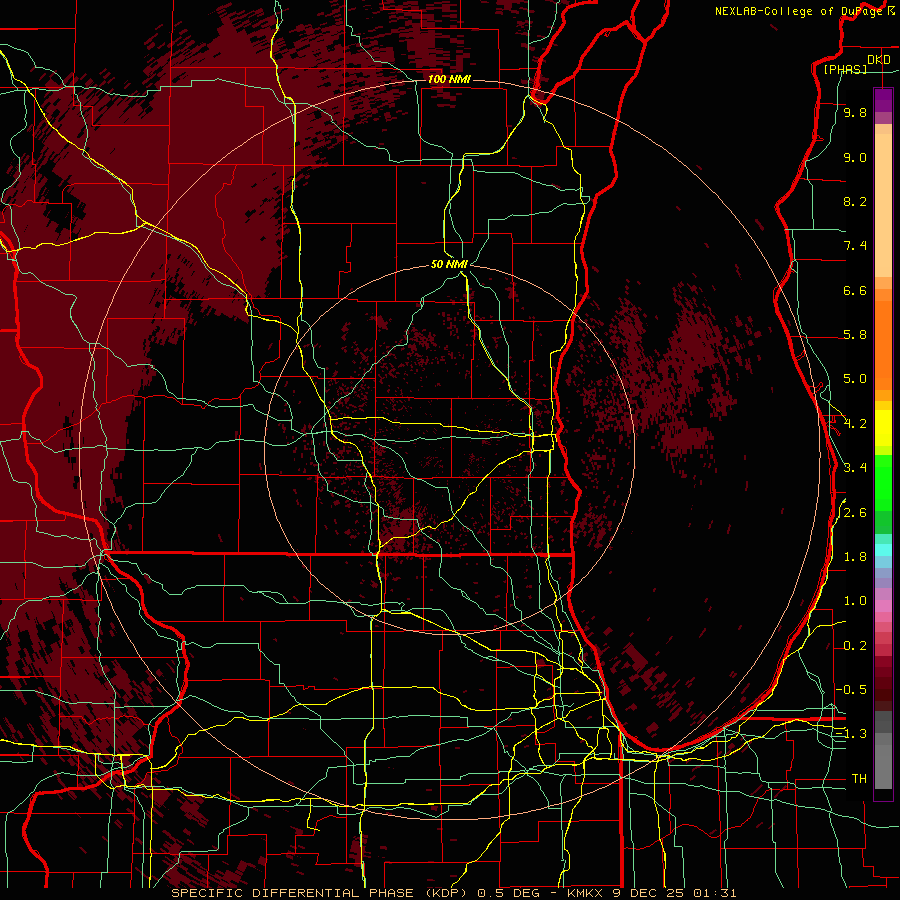900x900 pixels.
Task: Click the [PHAS] legend unit label
Action: (x=845, y=69)
